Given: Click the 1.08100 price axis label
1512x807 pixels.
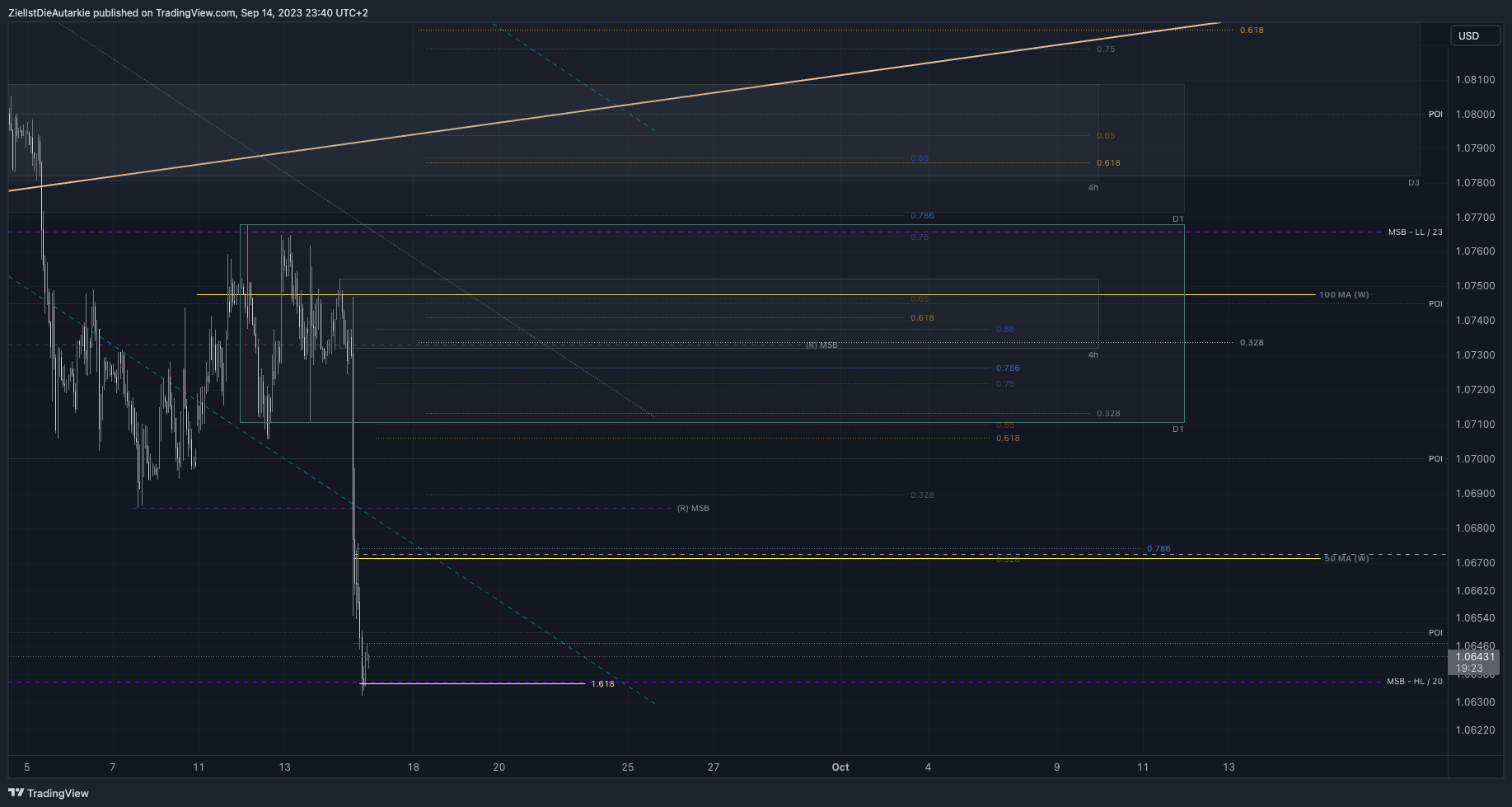Looking at the screenshot, I should tap(1475, 80).
